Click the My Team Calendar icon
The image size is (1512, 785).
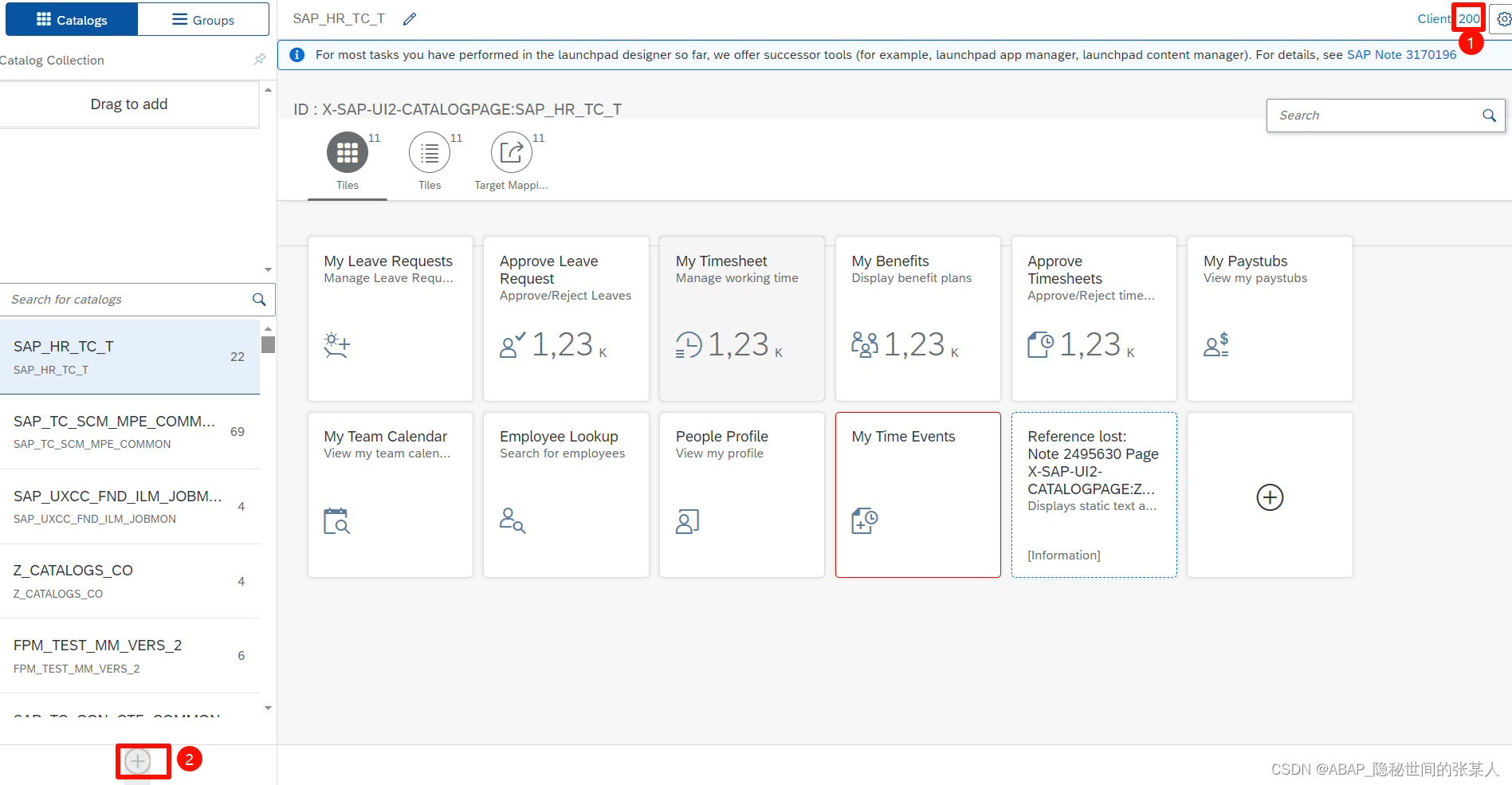click(336, 520)
